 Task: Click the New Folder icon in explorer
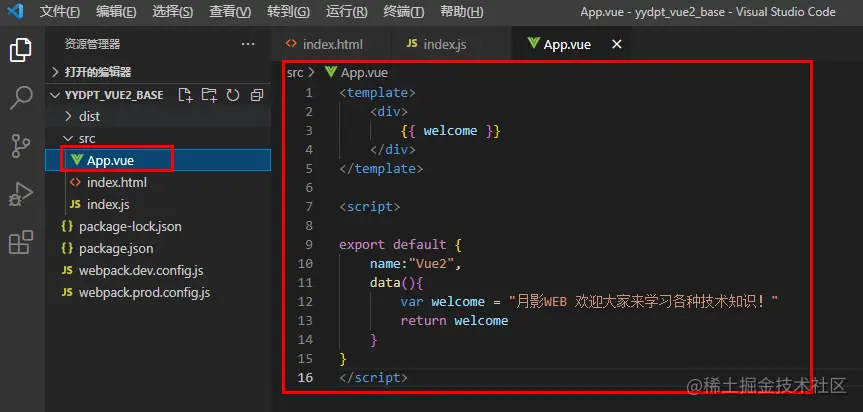209,95
